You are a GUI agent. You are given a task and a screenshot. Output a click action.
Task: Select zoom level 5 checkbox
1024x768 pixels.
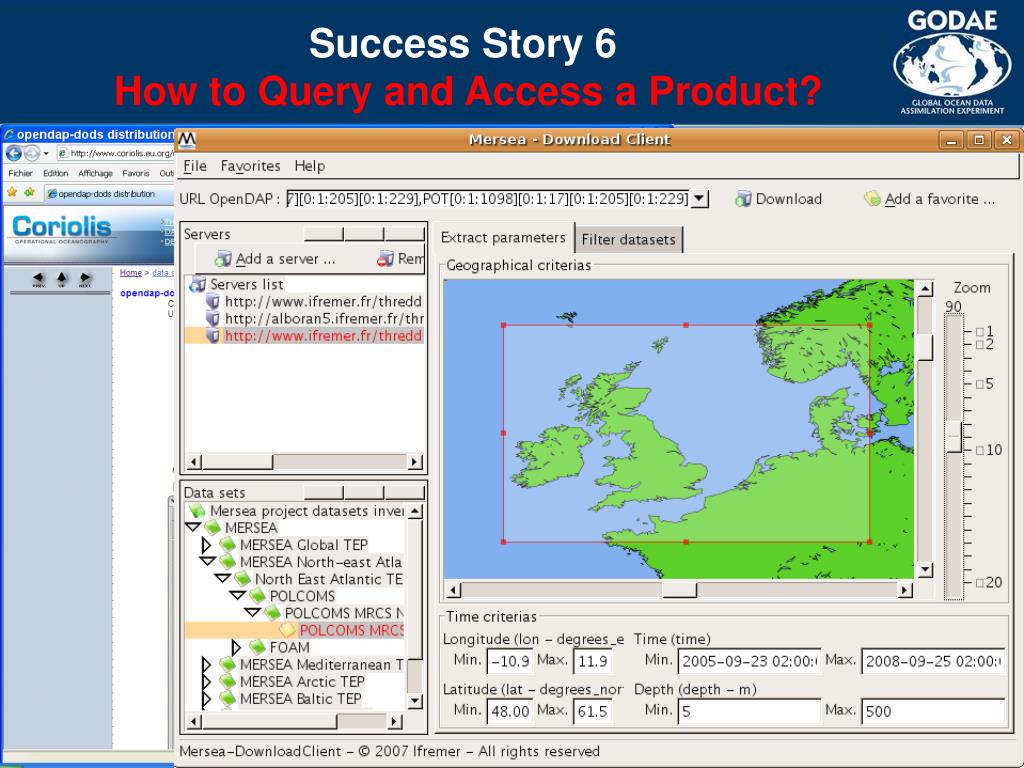point(980,384)
